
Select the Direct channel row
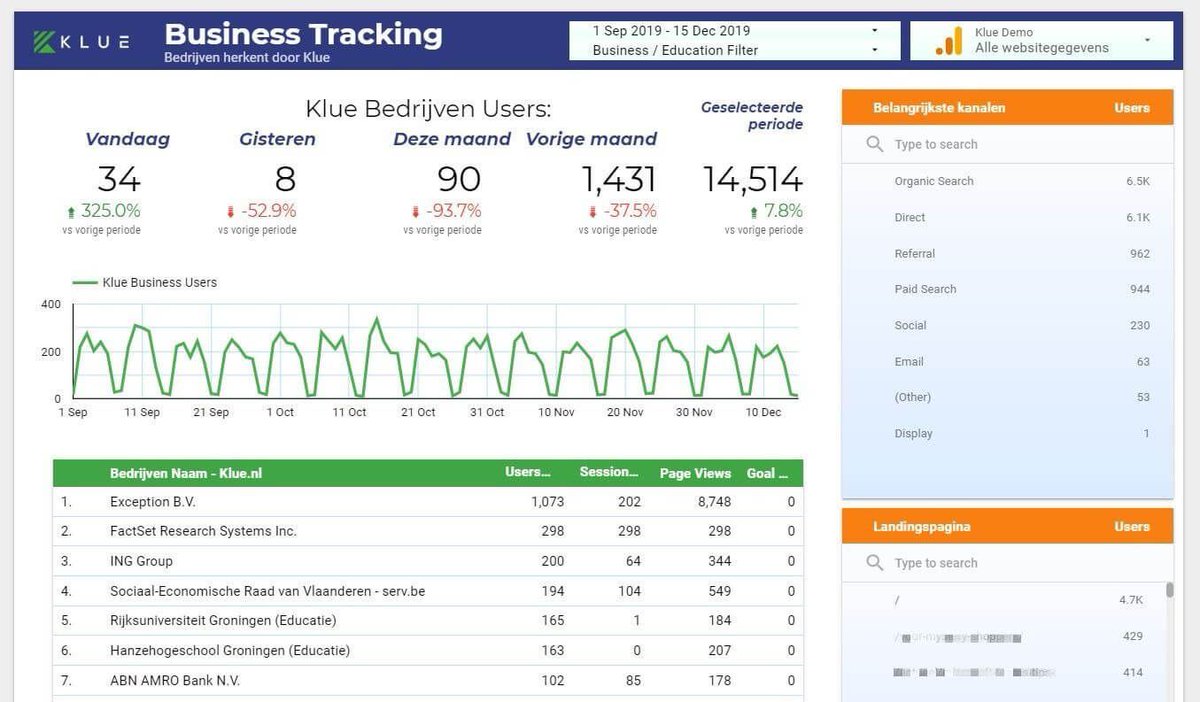[1007, 217]
